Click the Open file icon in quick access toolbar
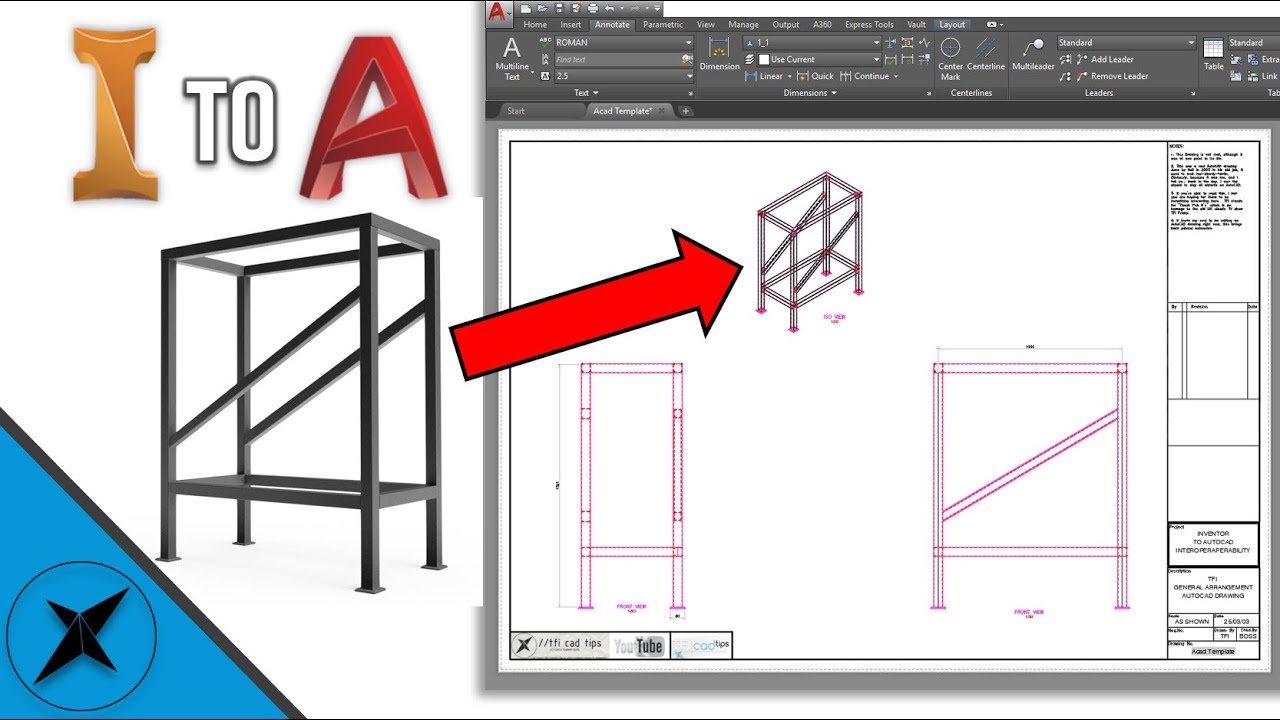This screenshot has height=720, width=1280. click(542, 8)
